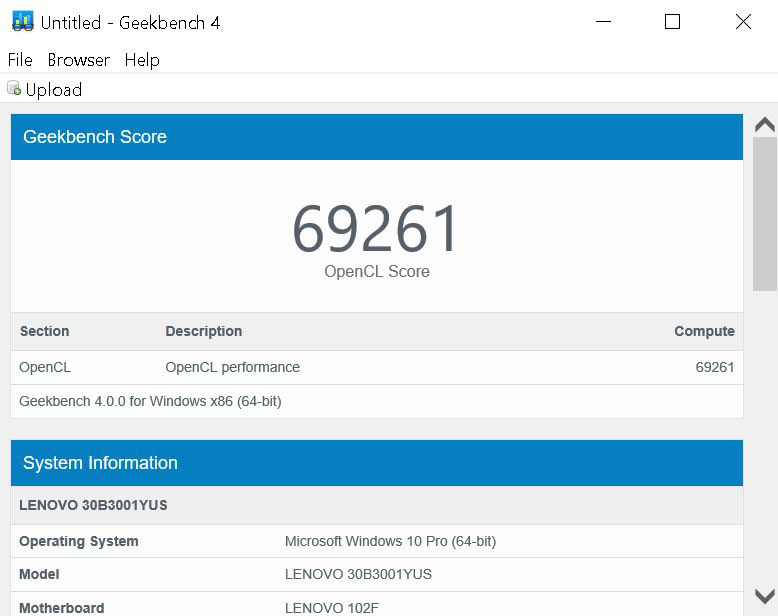Click the Geekbench app icon in title bar
Screen dimensions: 778x616
pyautogui.click(x=22, y=22)
